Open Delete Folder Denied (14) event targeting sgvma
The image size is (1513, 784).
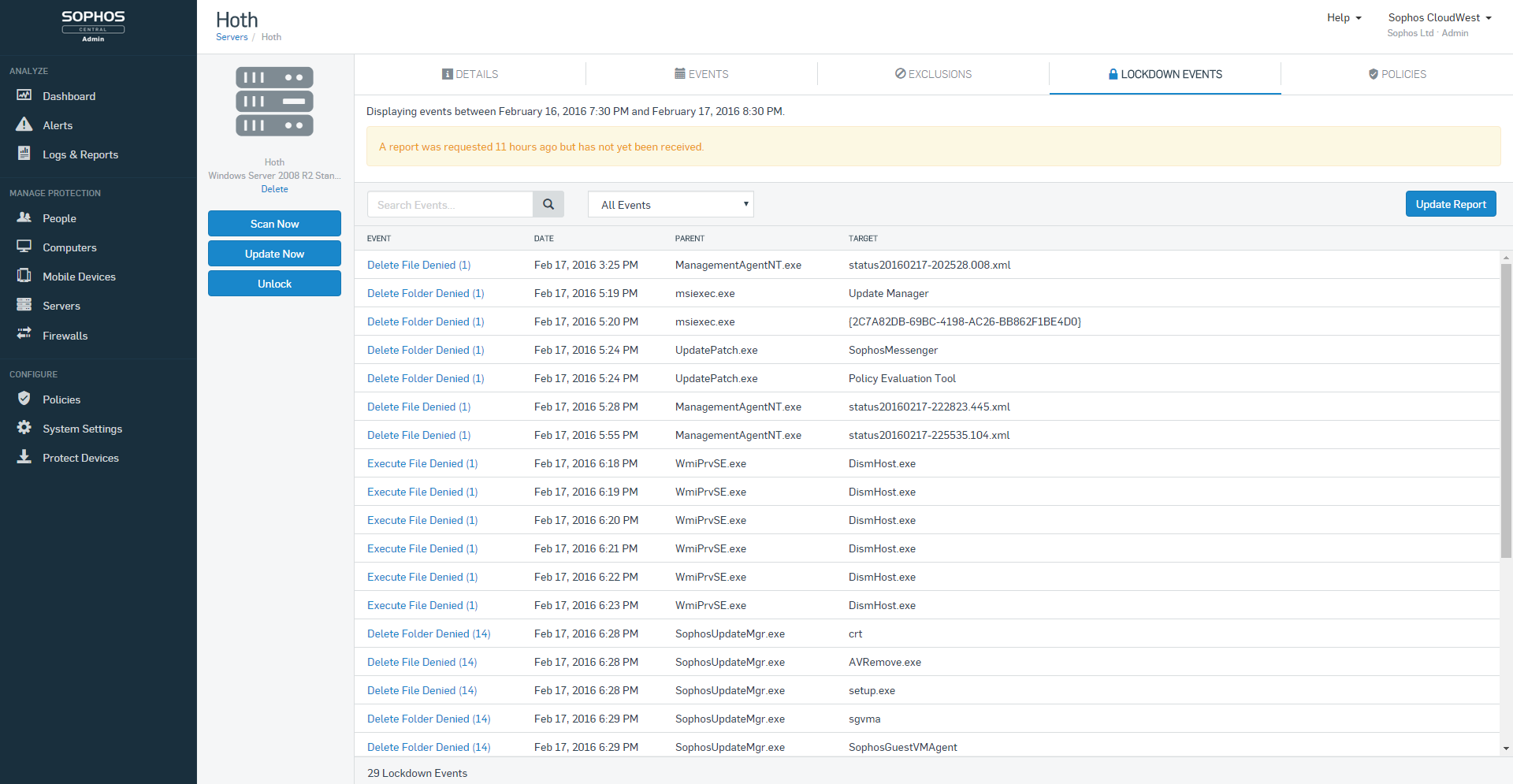click(429, 719)
